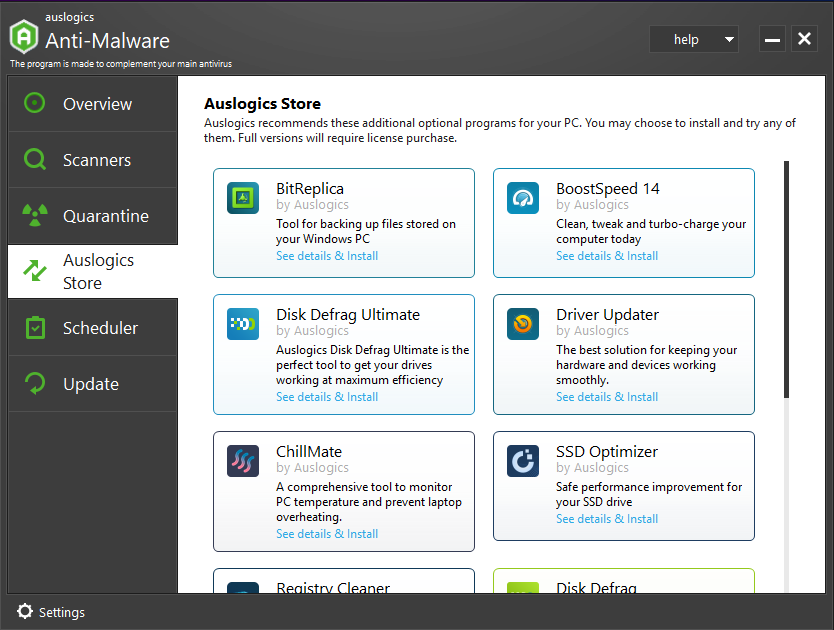This screenshot has width=834, height=630.
Task: Click the program tagline under Anti-Malware
Action: (x=121, y=64)
